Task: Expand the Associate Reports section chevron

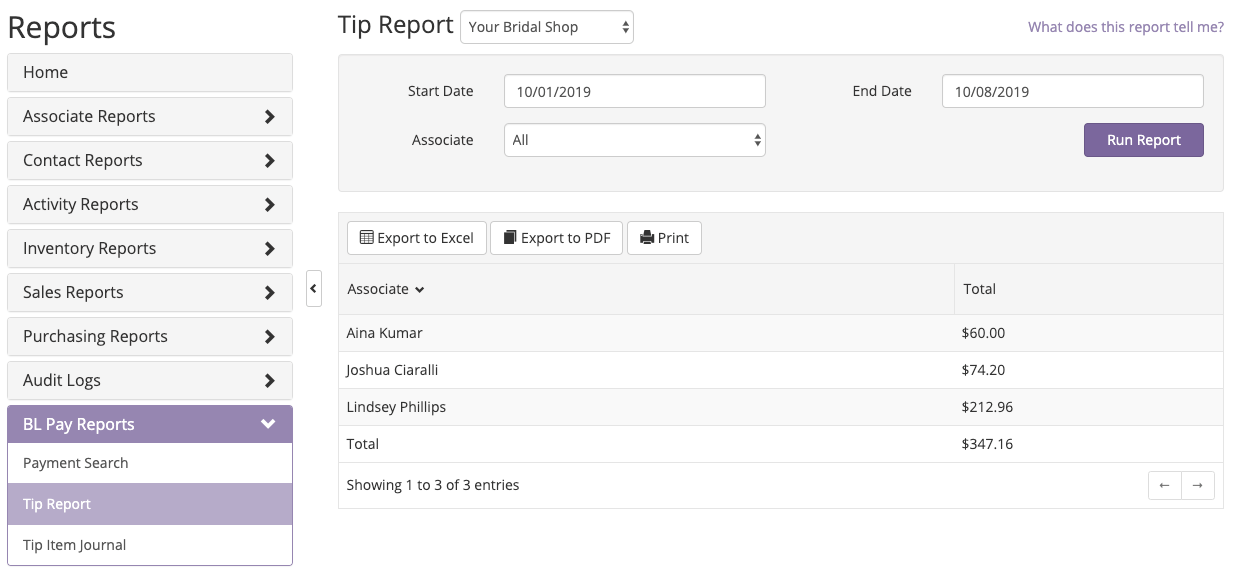Action: click(x=269, y=116)
